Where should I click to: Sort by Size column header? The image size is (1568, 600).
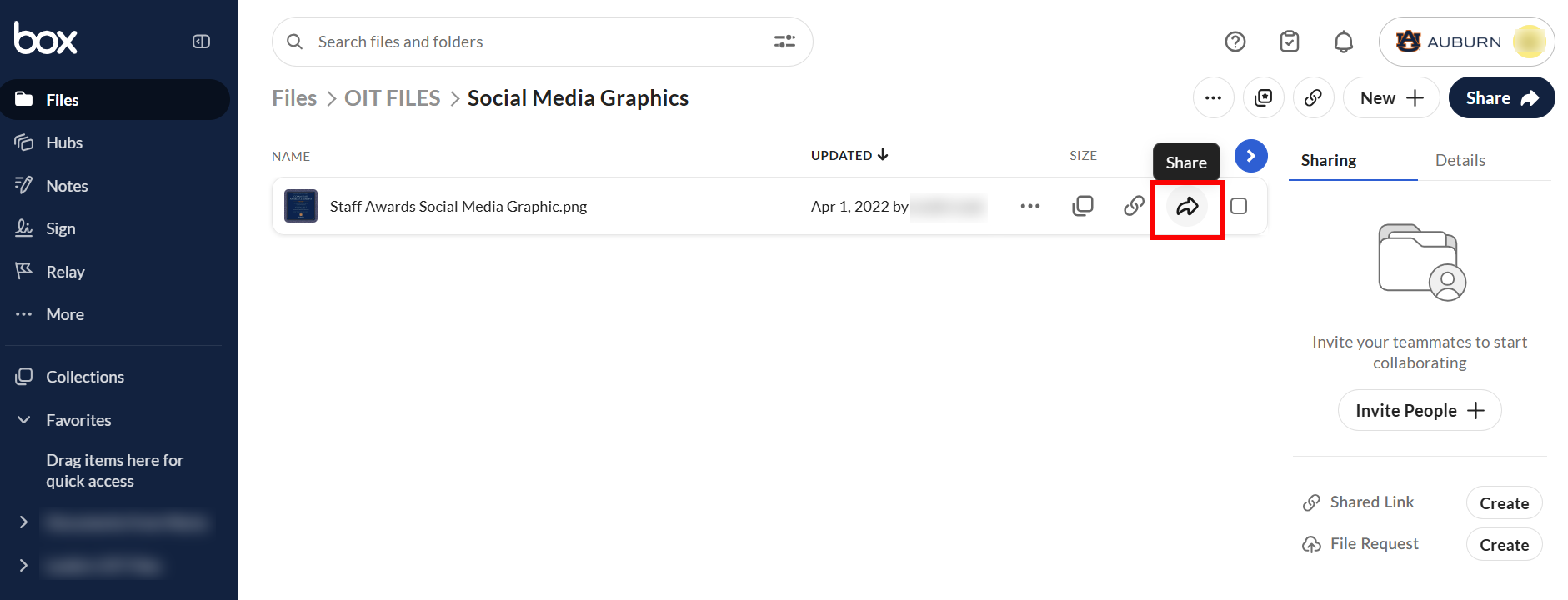point(1083,155)
